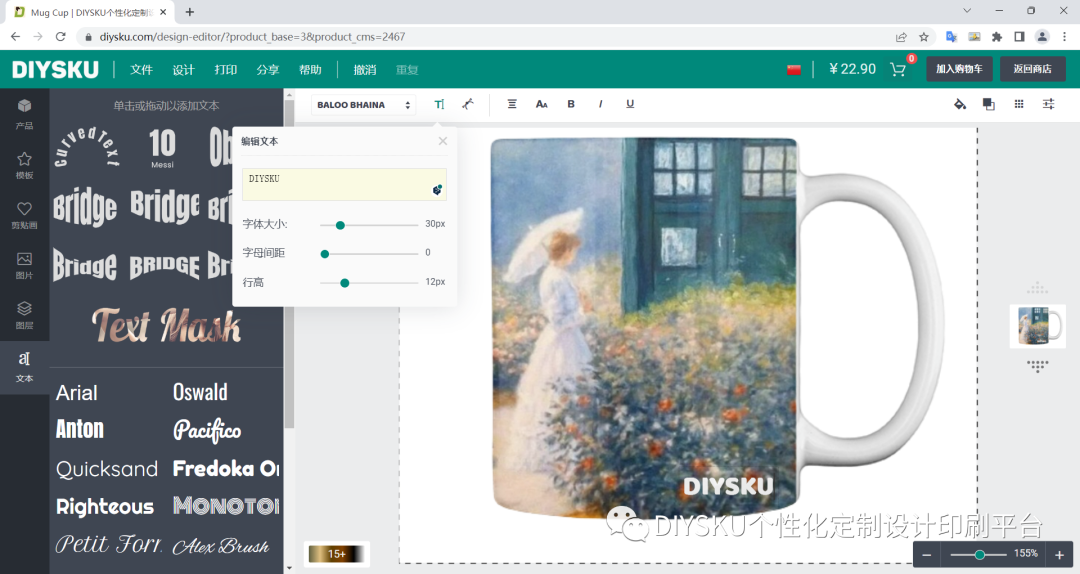Click the cube icon in text field

point(437,189)
